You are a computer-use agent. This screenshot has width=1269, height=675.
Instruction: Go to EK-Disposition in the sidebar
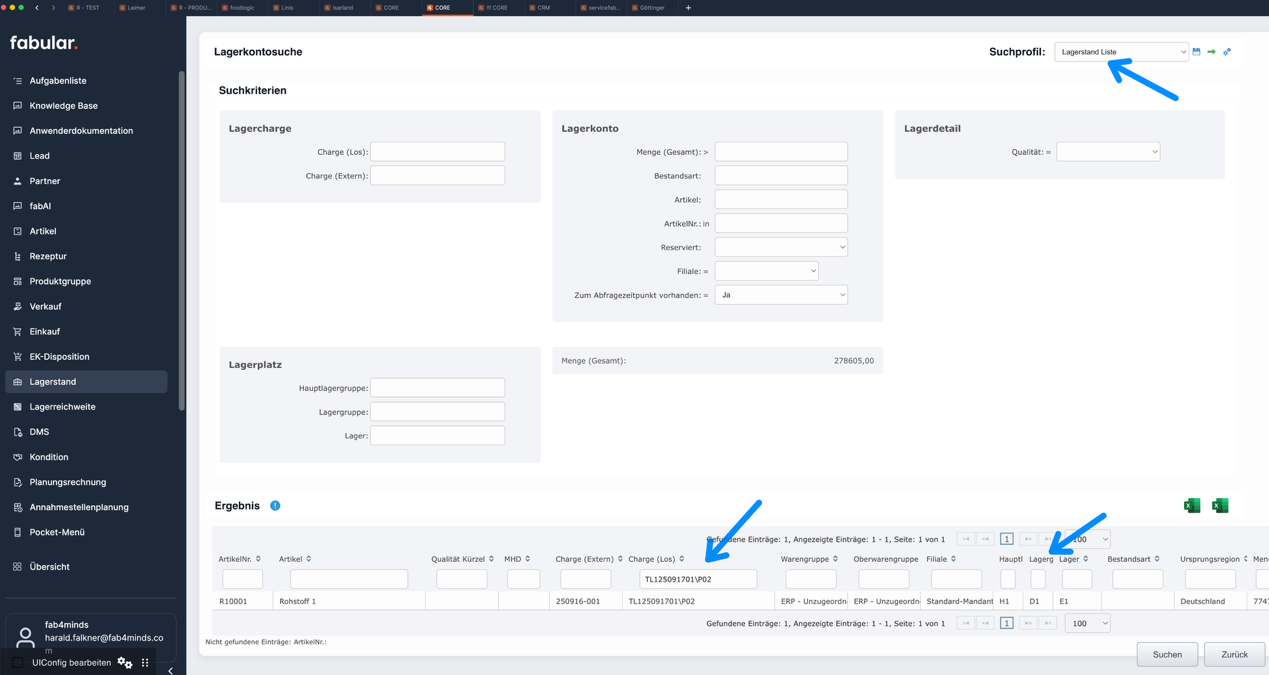(x=59, y=357)
